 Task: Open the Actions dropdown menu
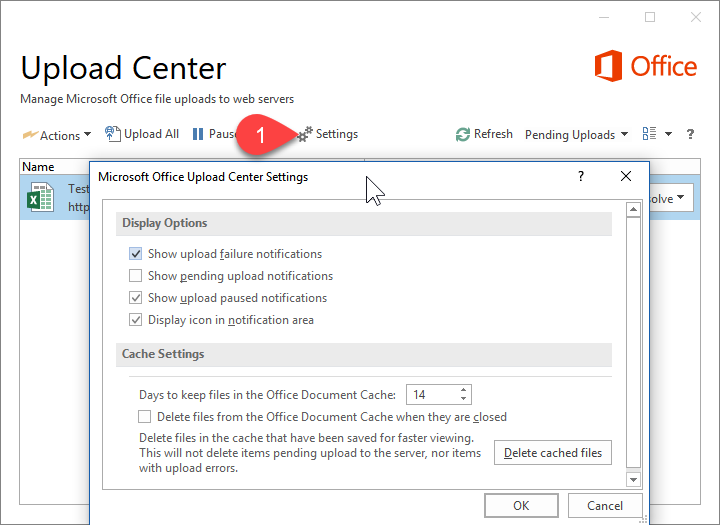[57, 135]
